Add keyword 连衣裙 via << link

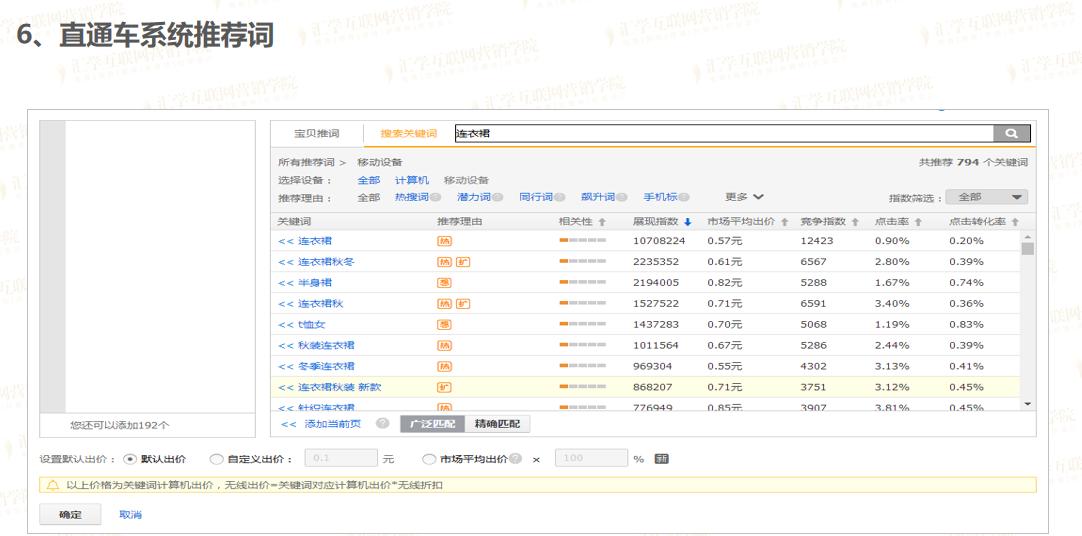click(x=304, y=241)
